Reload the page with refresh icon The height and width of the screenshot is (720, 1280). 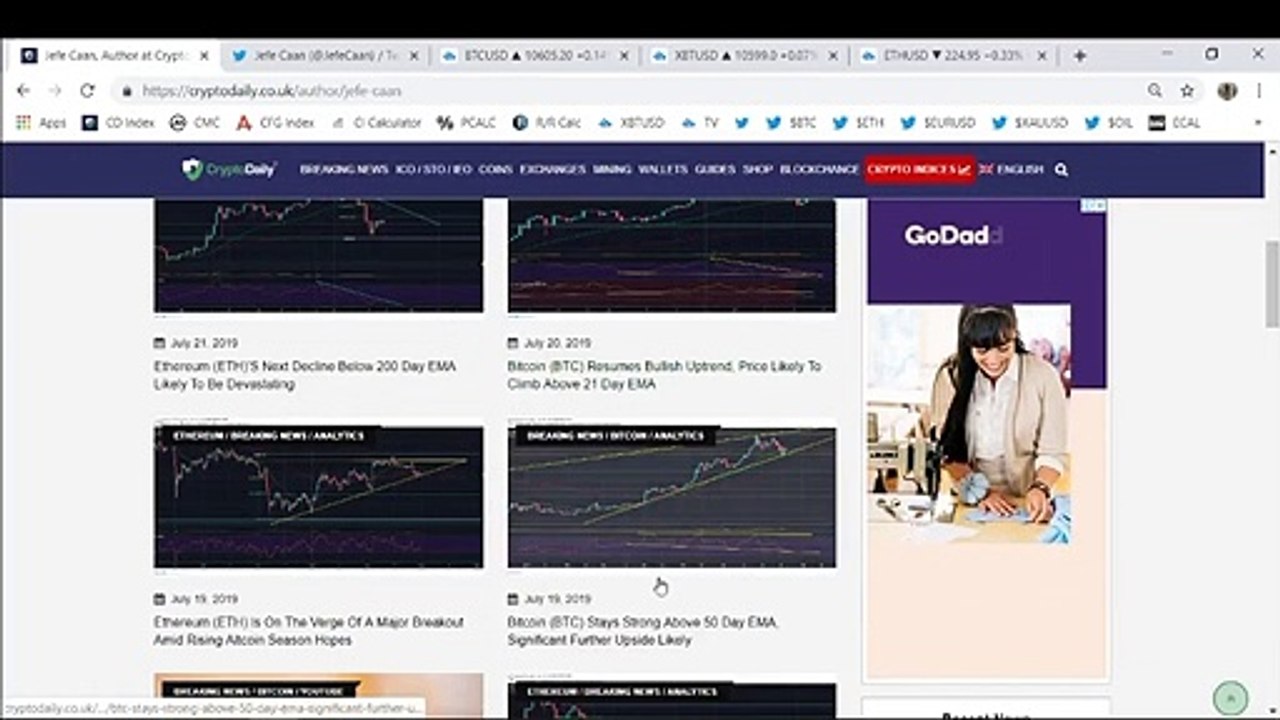coord(87,91)
